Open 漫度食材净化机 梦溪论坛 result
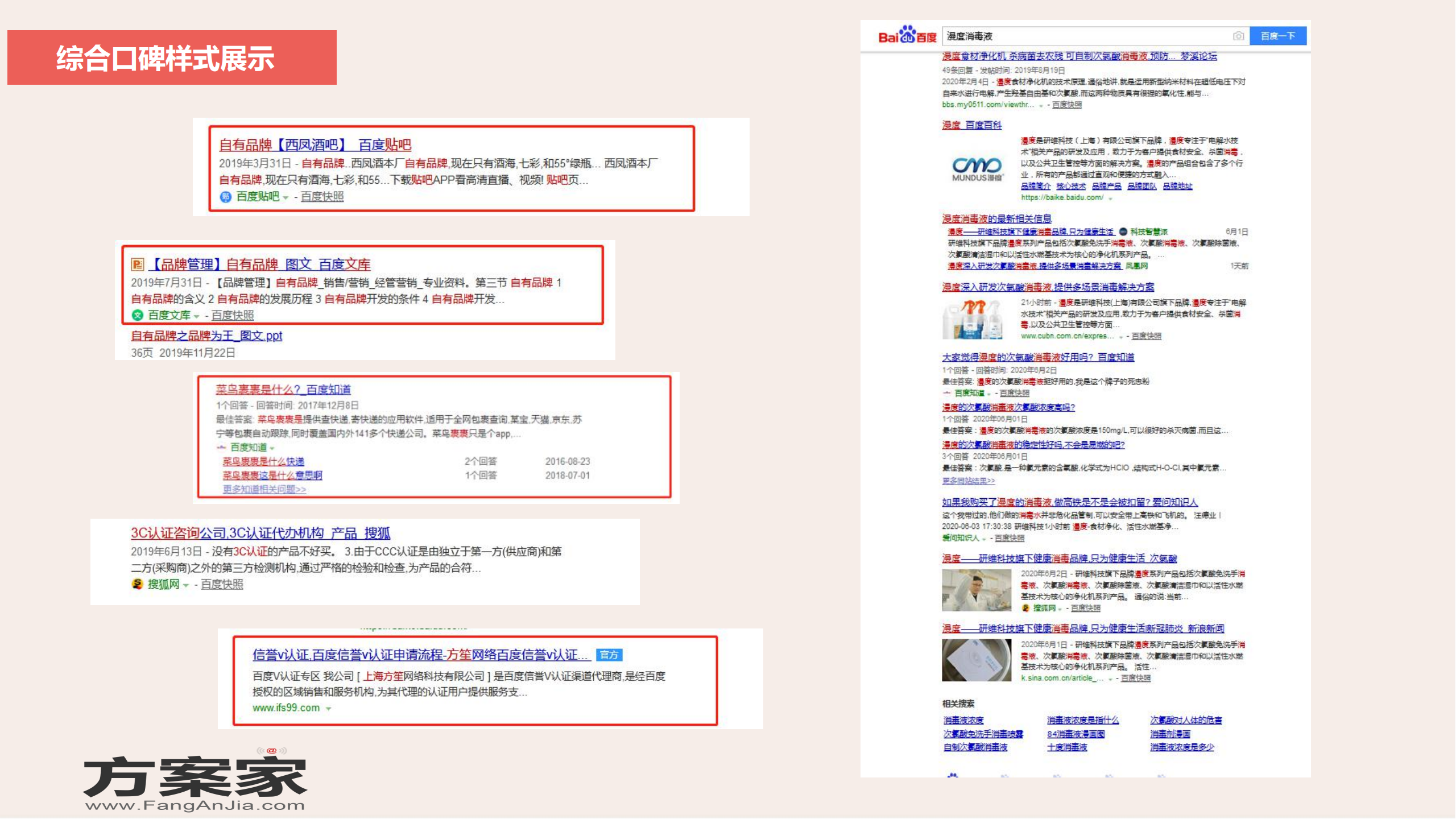 [x=1079, y=56]
